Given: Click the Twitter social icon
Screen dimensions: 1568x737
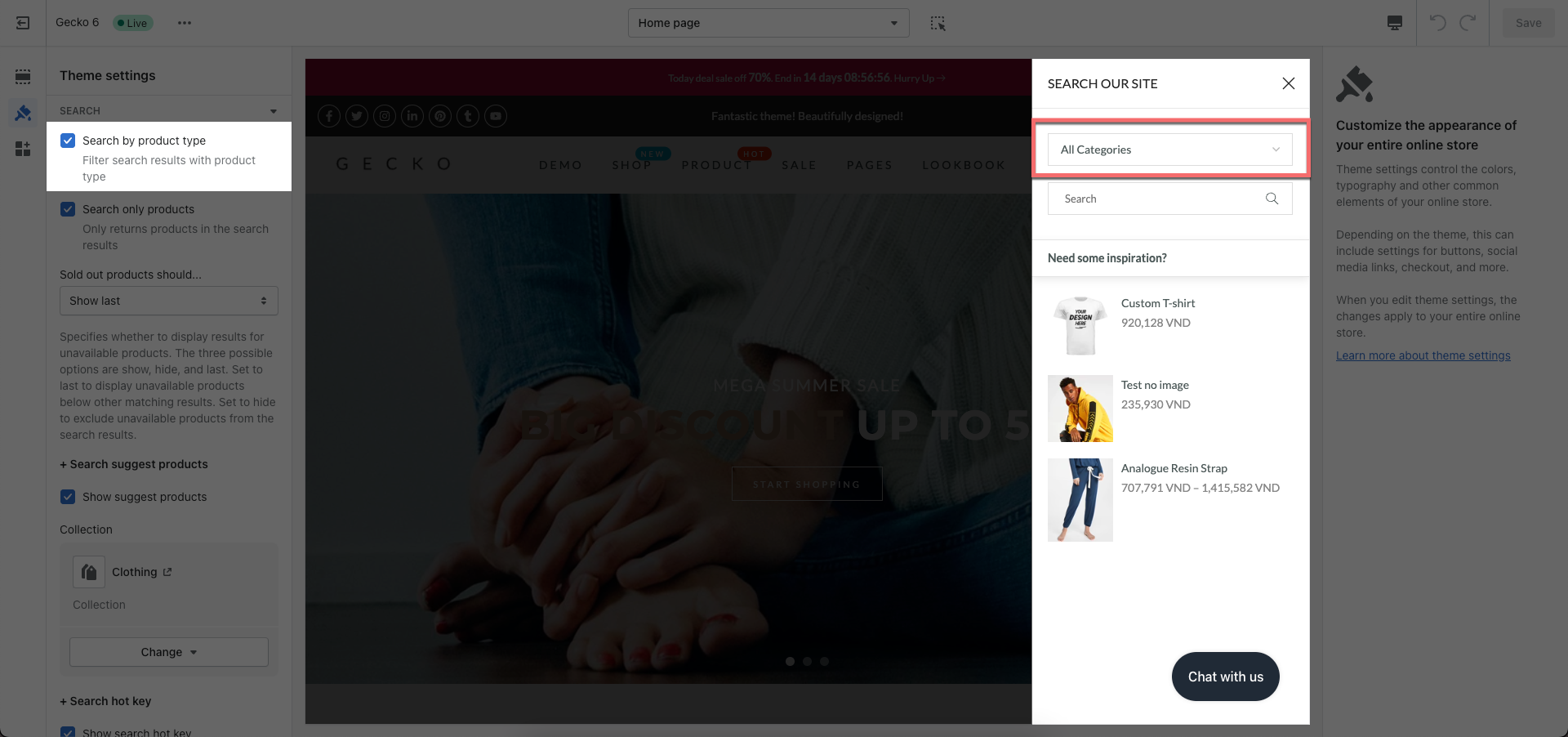Looking at the screenshot, I should click(357, 116).
